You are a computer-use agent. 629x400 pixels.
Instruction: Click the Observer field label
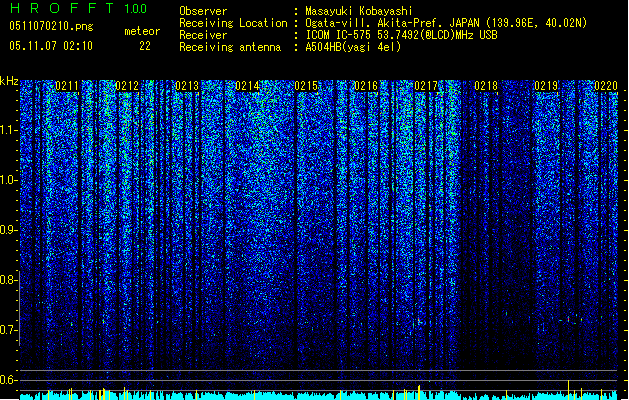(203, 11)
